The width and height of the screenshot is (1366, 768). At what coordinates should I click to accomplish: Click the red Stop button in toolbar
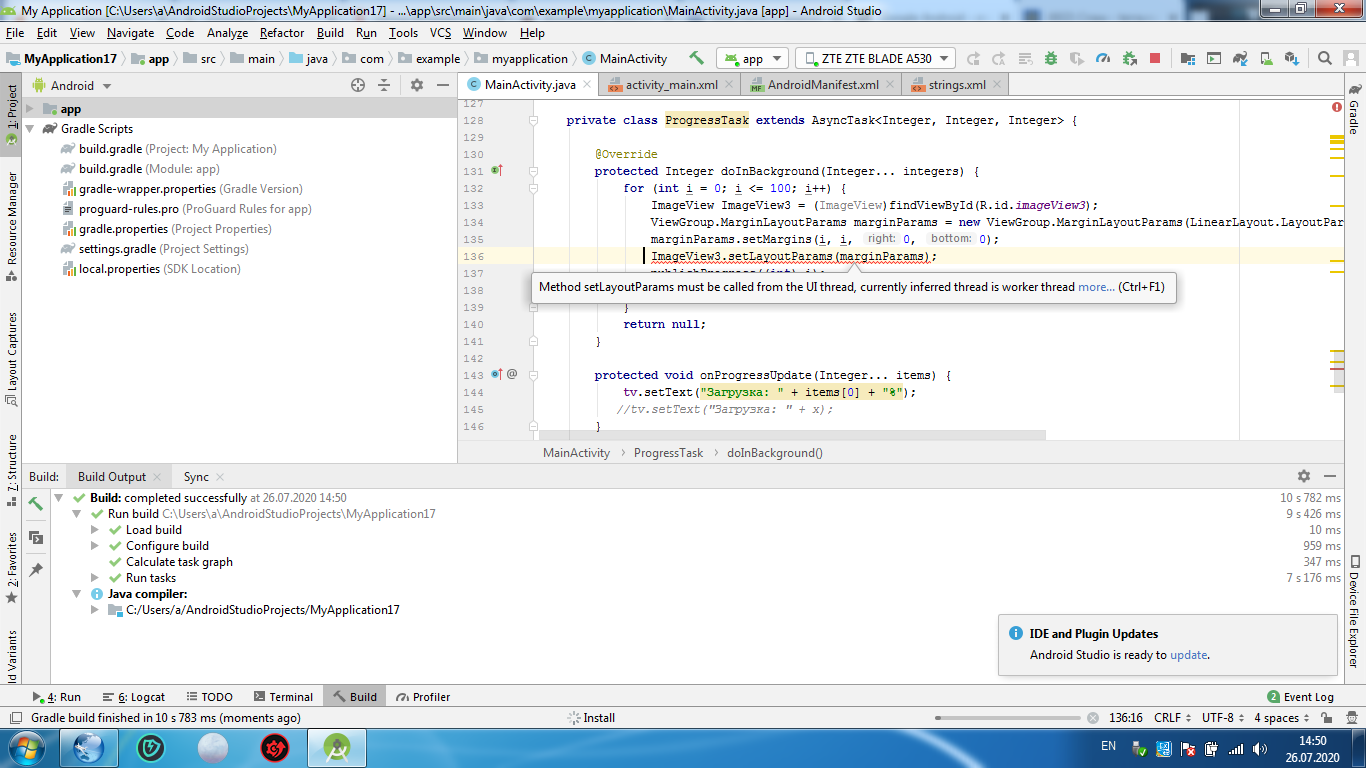pyautogui.click(x=1155, y=58)
